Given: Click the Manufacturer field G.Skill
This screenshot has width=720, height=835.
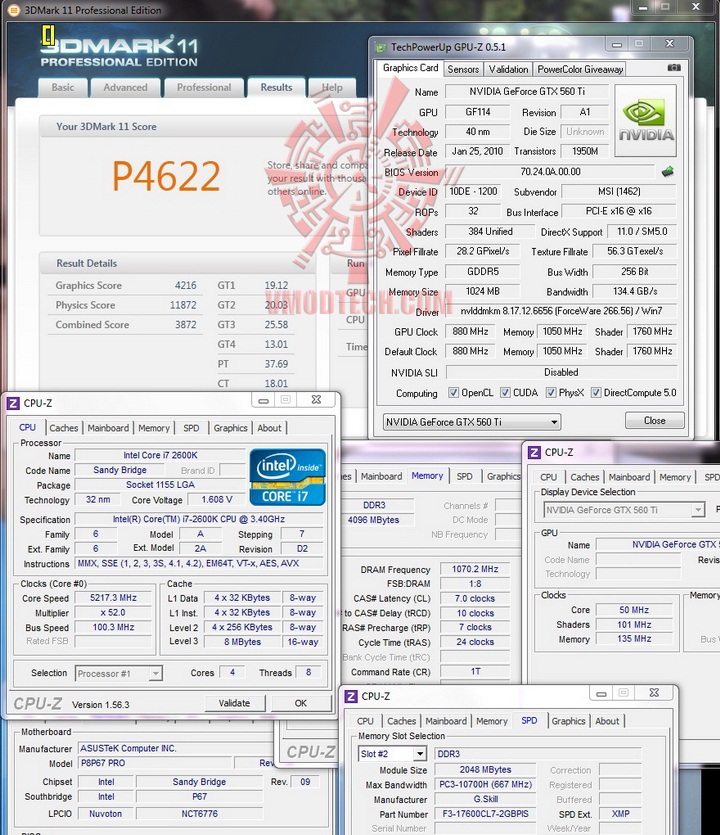Looking at the screenshot, I should [485, 799].
